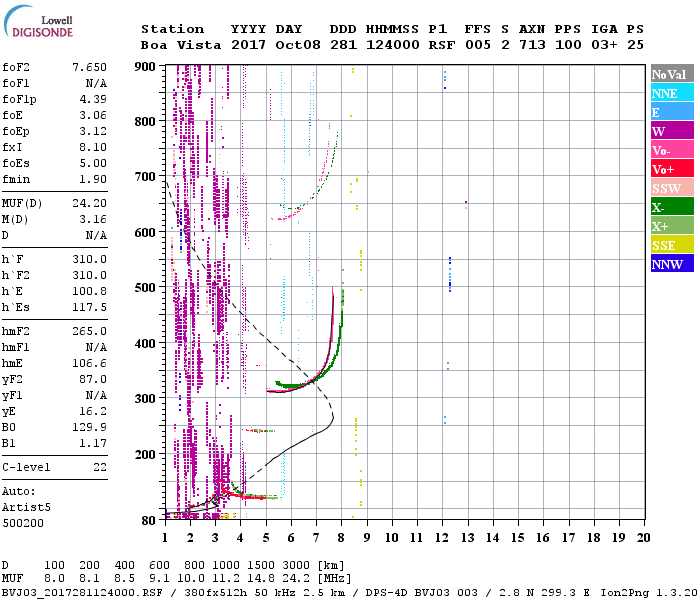Click the fmin value 1.90

(93, 179)
